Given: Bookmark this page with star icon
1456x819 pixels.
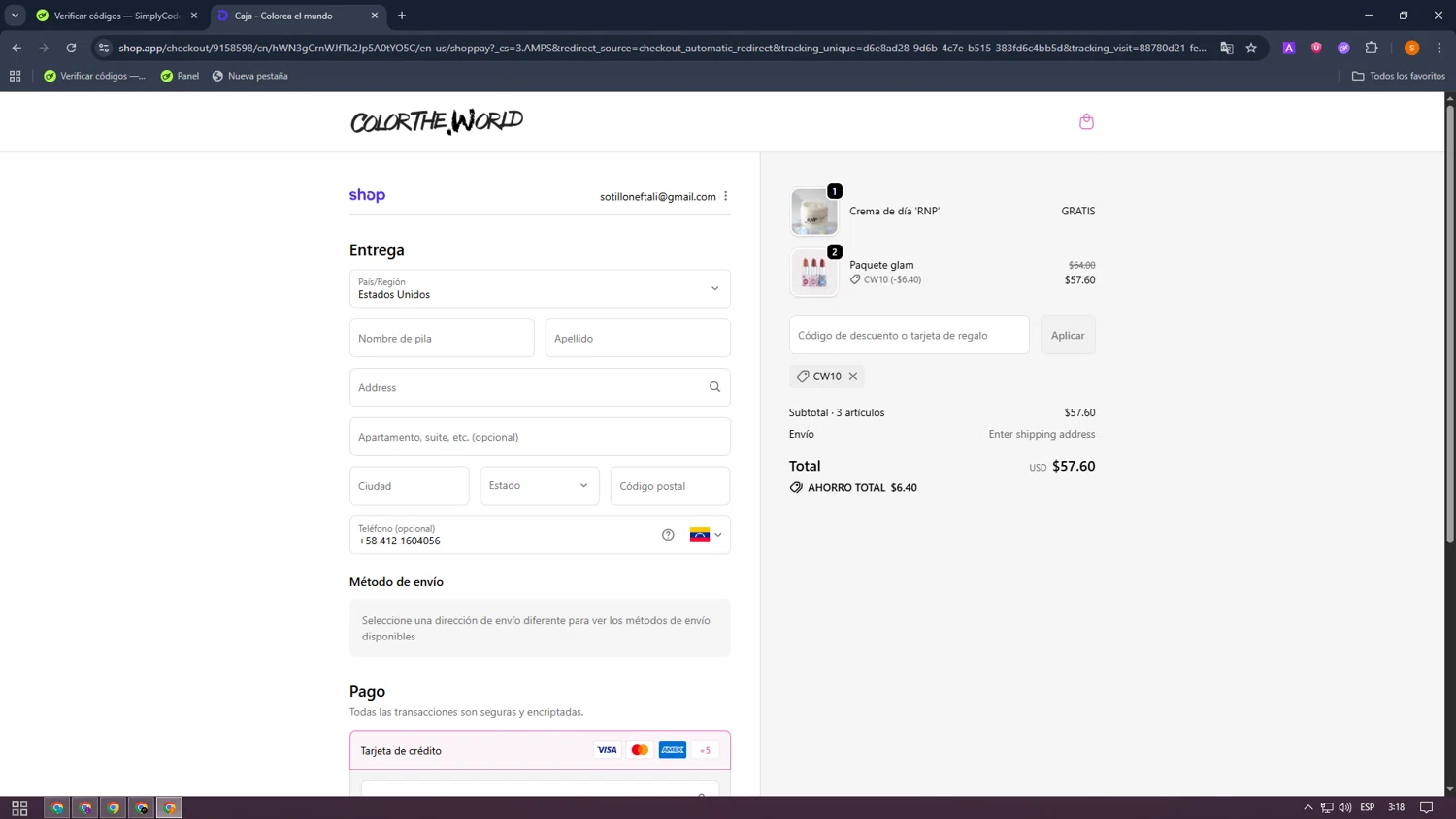Looking at the screenshot, I should tap(1251, 48).
